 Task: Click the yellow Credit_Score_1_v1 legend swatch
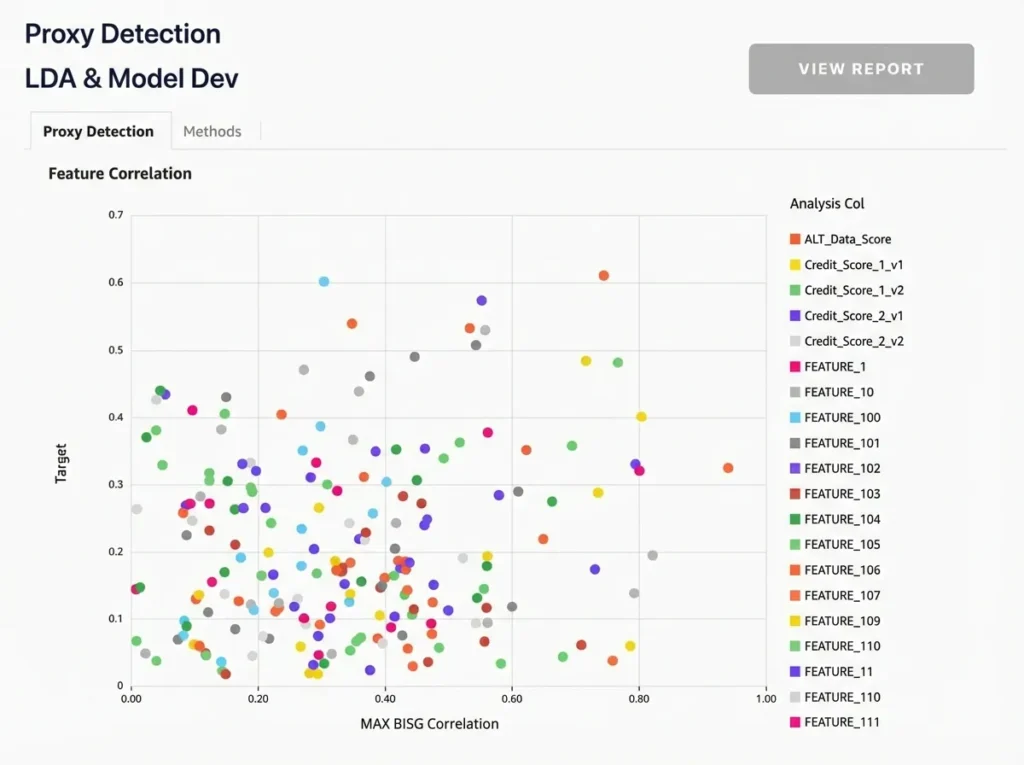[795, 265]
